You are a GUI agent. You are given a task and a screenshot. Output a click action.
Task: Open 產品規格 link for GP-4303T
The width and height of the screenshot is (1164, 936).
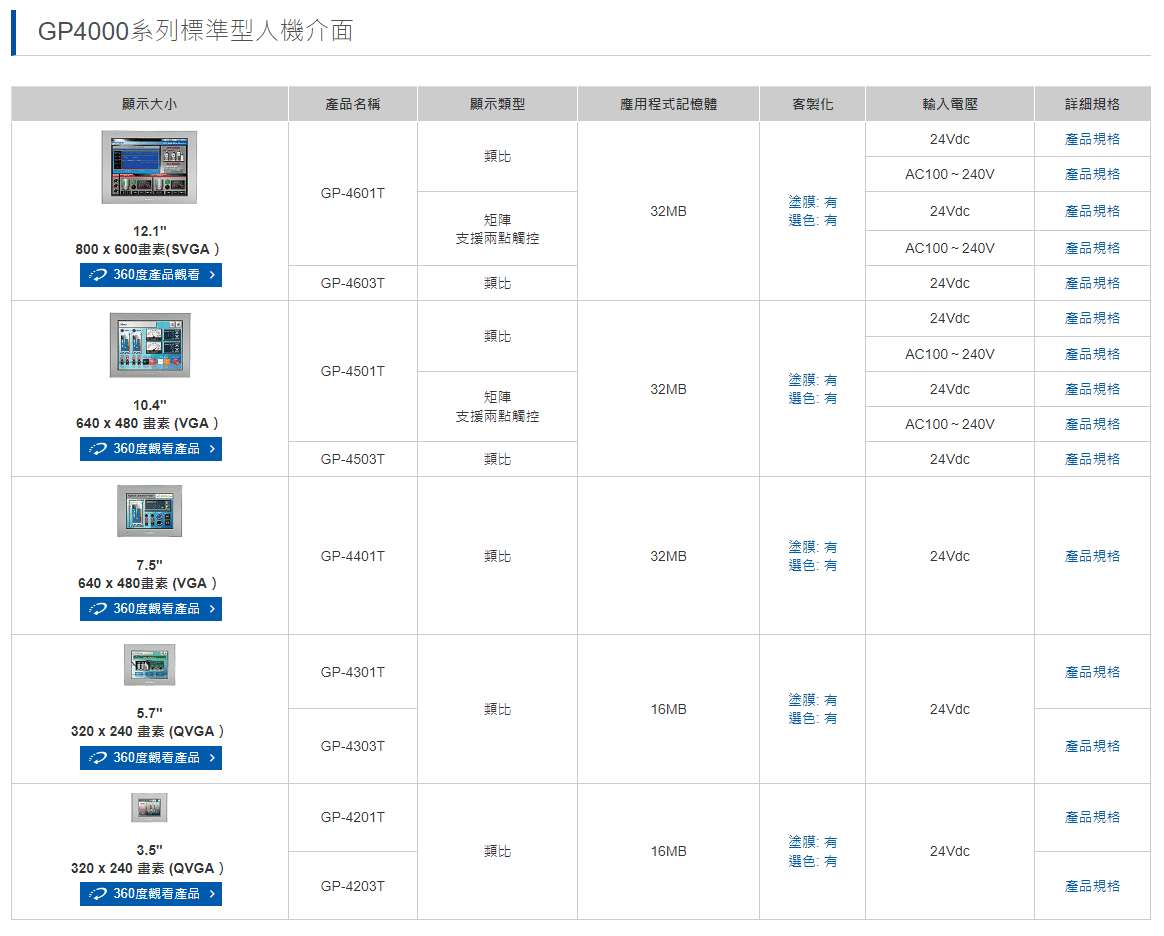coord(1092,746)
